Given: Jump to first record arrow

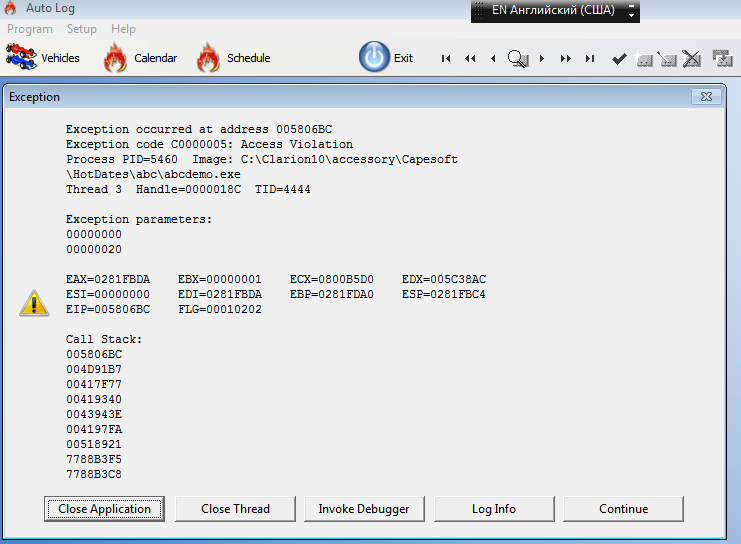Looking at the screenshot, I should (446, 59).
